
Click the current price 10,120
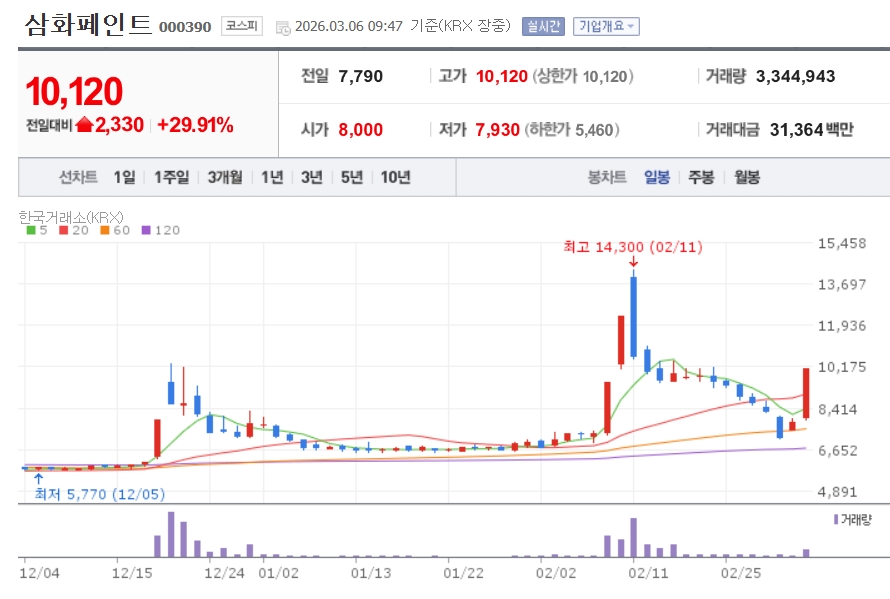[74, 92]
